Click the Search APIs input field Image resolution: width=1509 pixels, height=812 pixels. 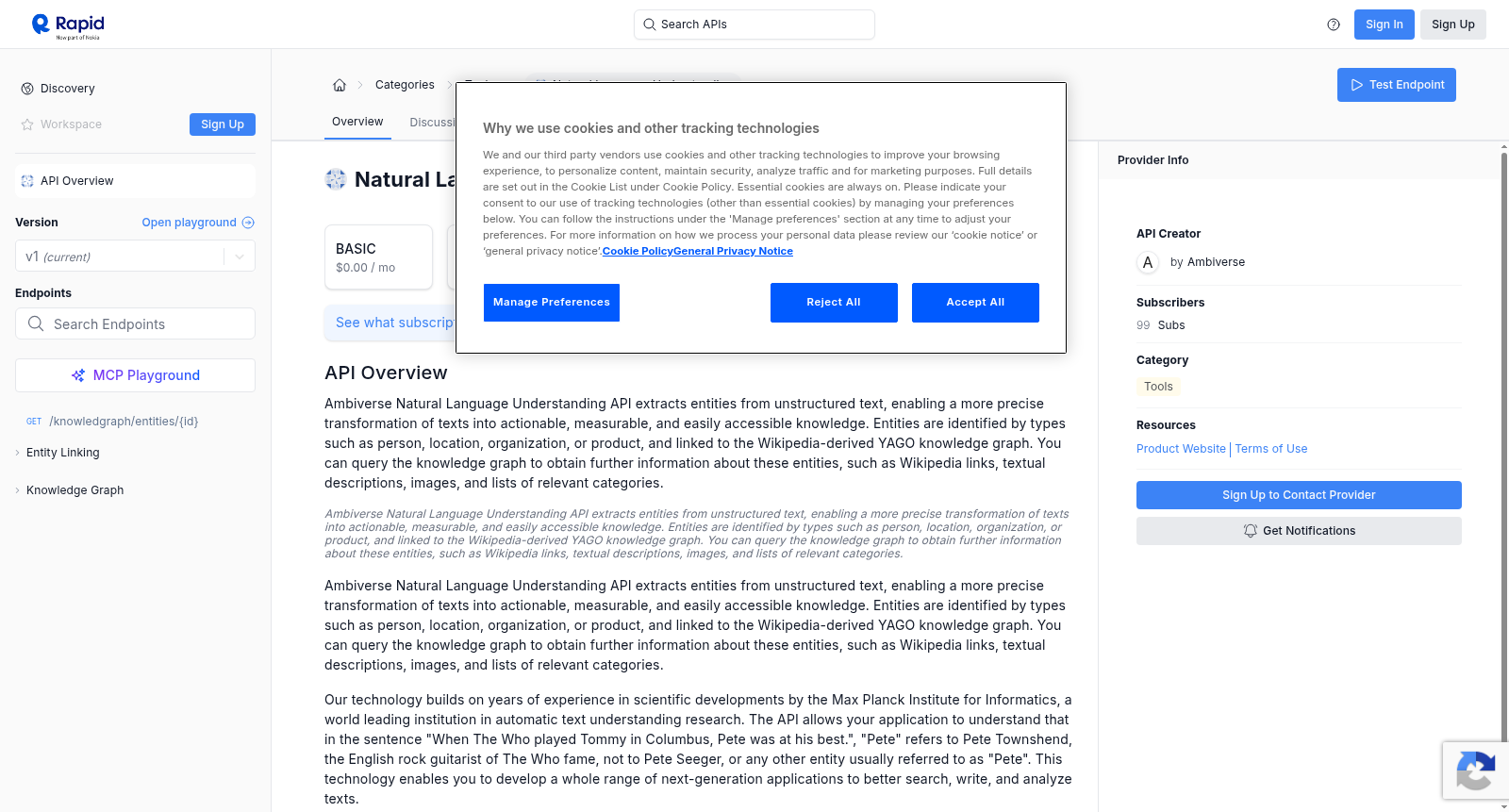[754, 25]
